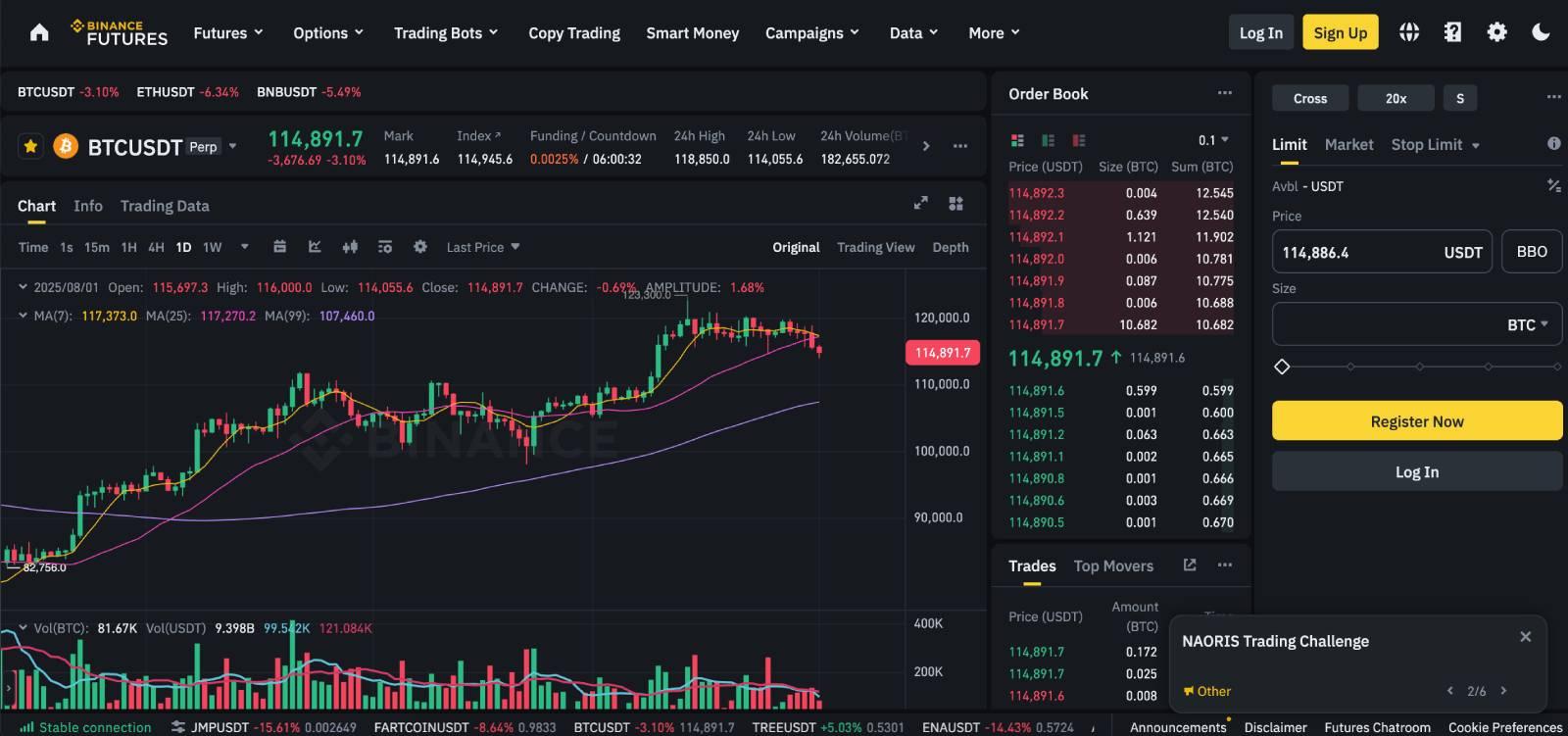The image size is (1568, 736).
Task: Open settings gear in top bar
Action: pyautogui.click(x=1496, y=32)
